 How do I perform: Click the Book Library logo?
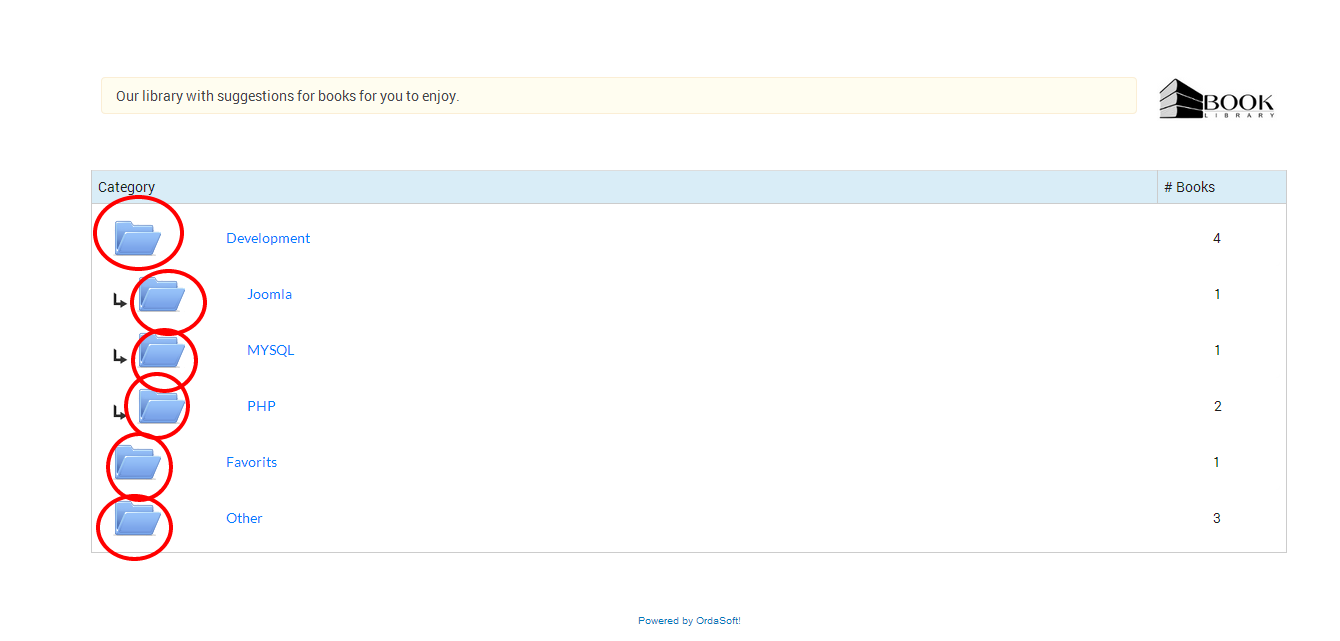pos(1216,99)
